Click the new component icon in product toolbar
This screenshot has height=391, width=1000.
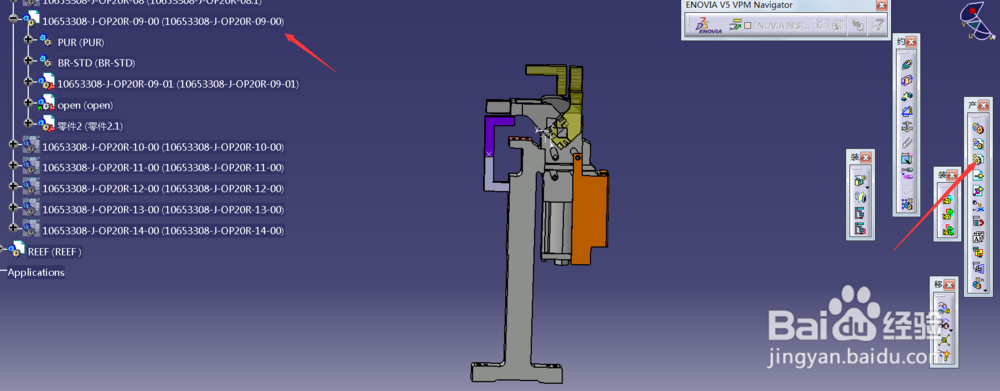[x=978, y=129]
